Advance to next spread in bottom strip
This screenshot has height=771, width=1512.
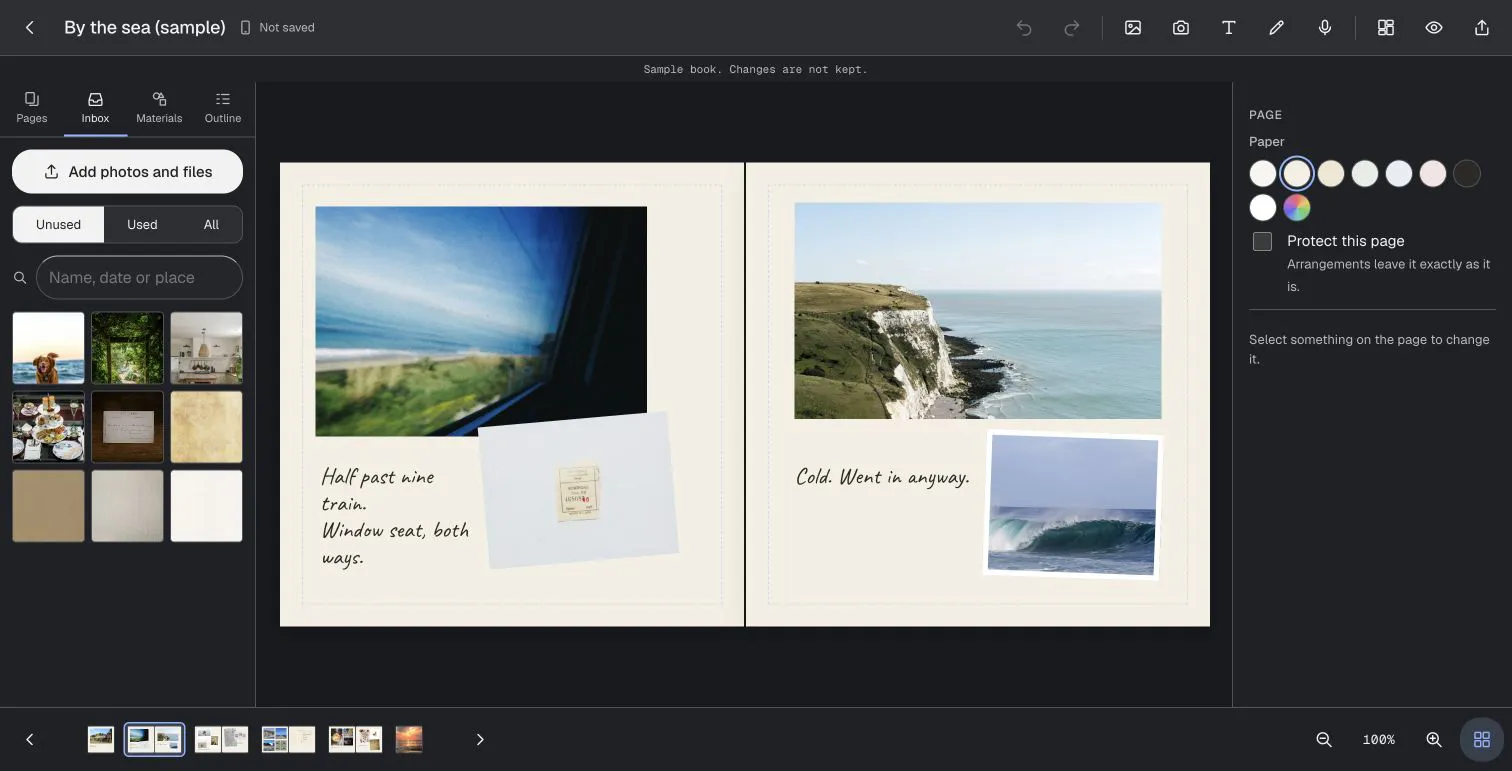480,740
